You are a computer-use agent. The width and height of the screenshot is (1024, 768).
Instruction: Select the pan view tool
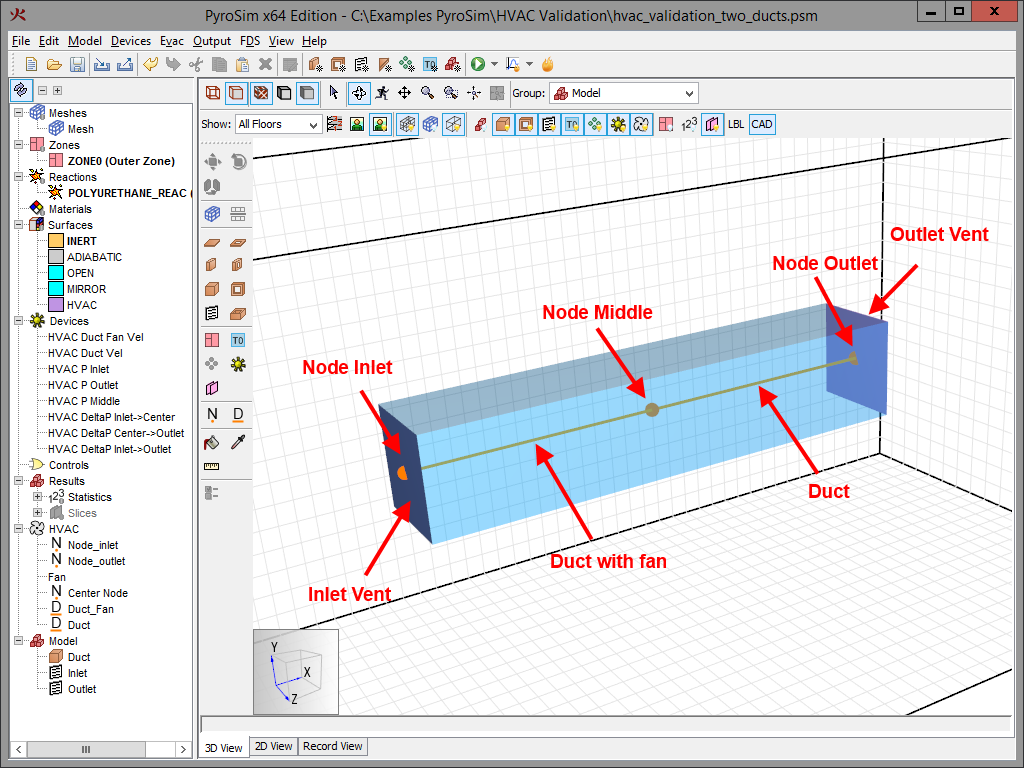[x=404, y=93]
